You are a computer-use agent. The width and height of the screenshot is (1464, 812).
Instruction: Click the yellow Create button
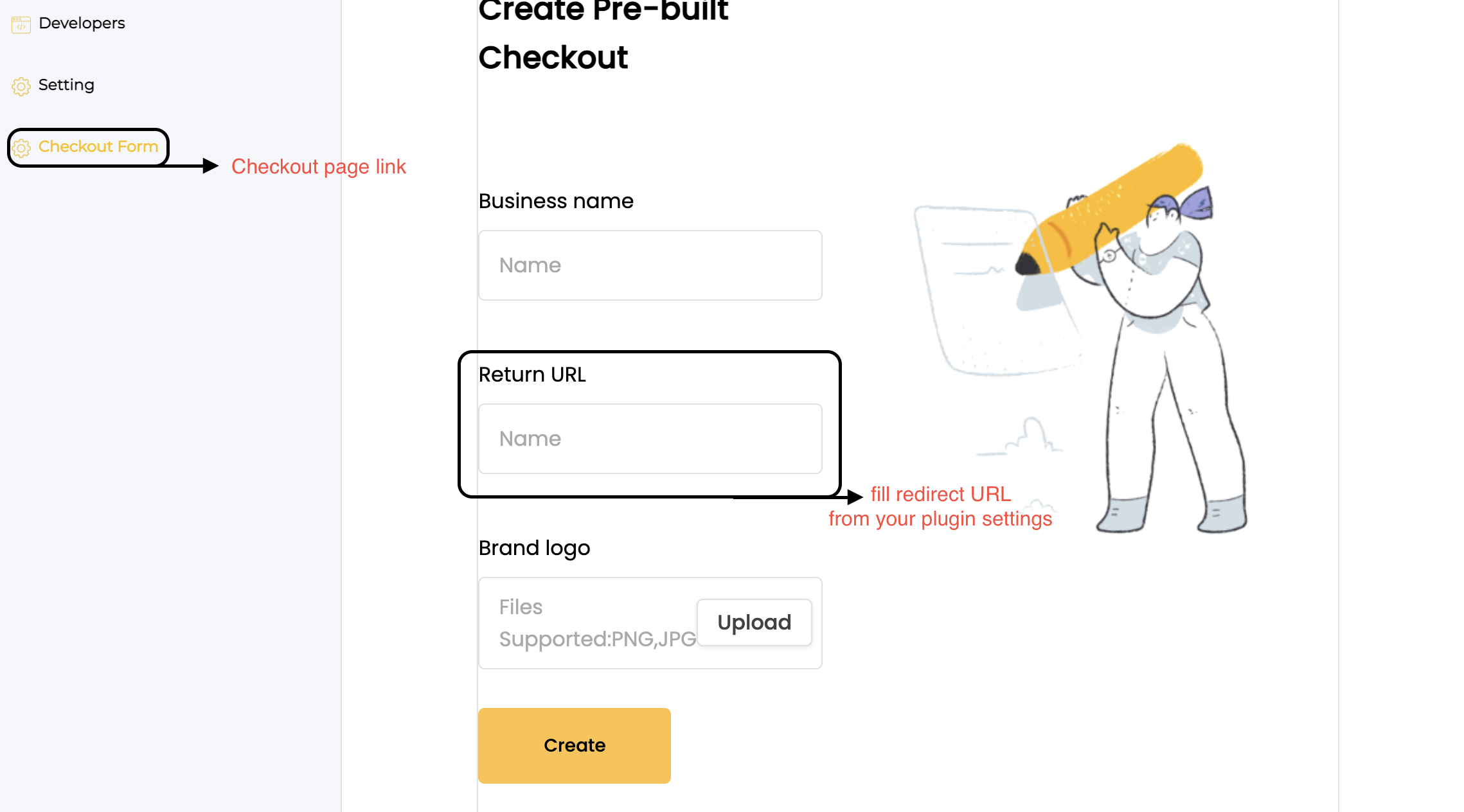(574, 745)
